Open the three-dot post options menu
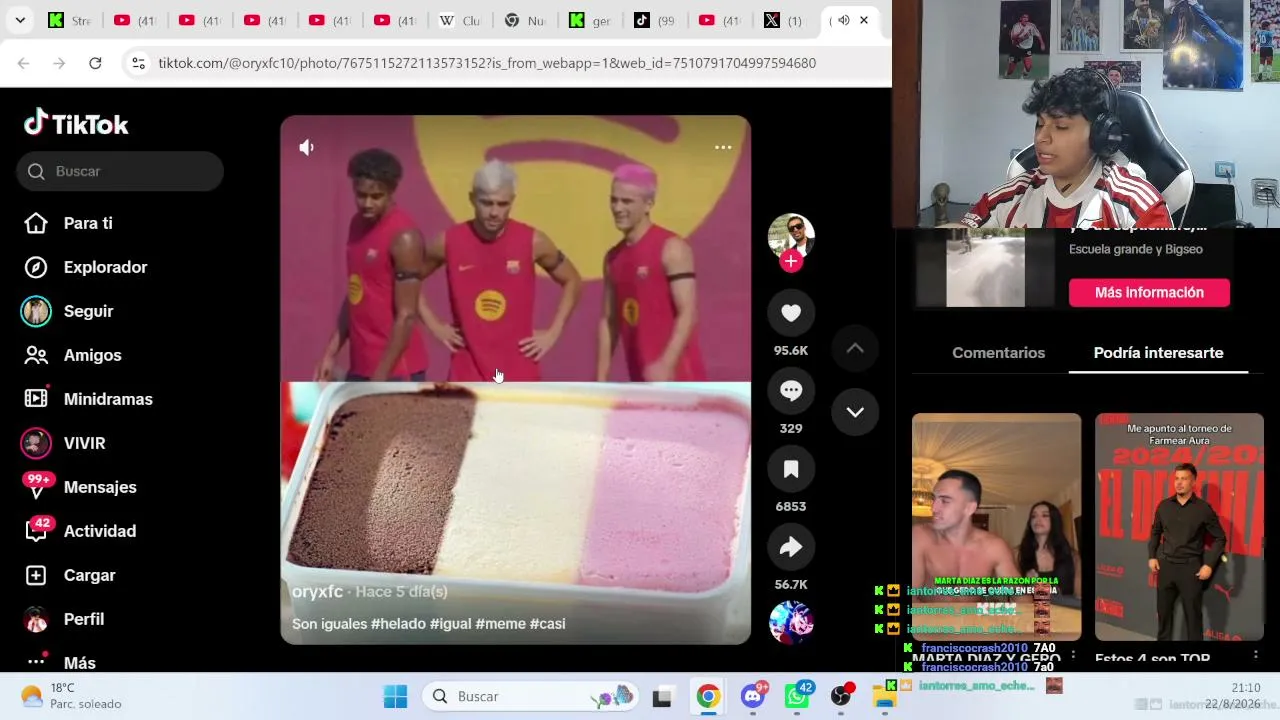The width and height of the screenshot is (1280, 720). click(x=723, y=147)
